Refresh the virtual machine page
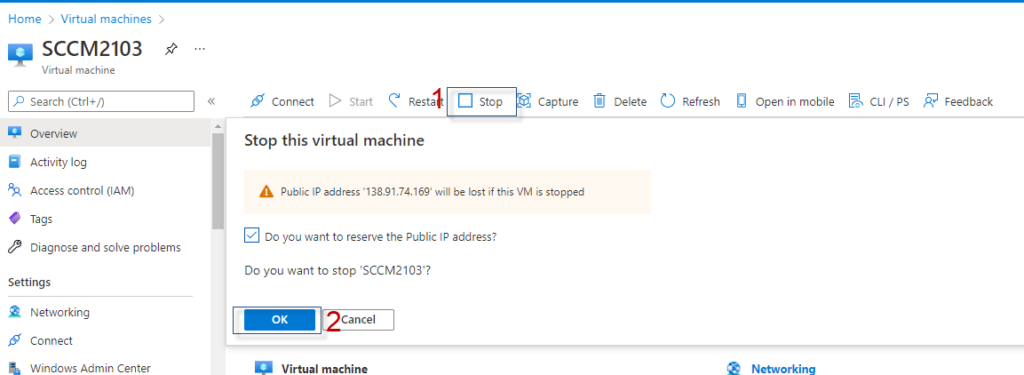 pyautogui.click(x=690, y=102)
